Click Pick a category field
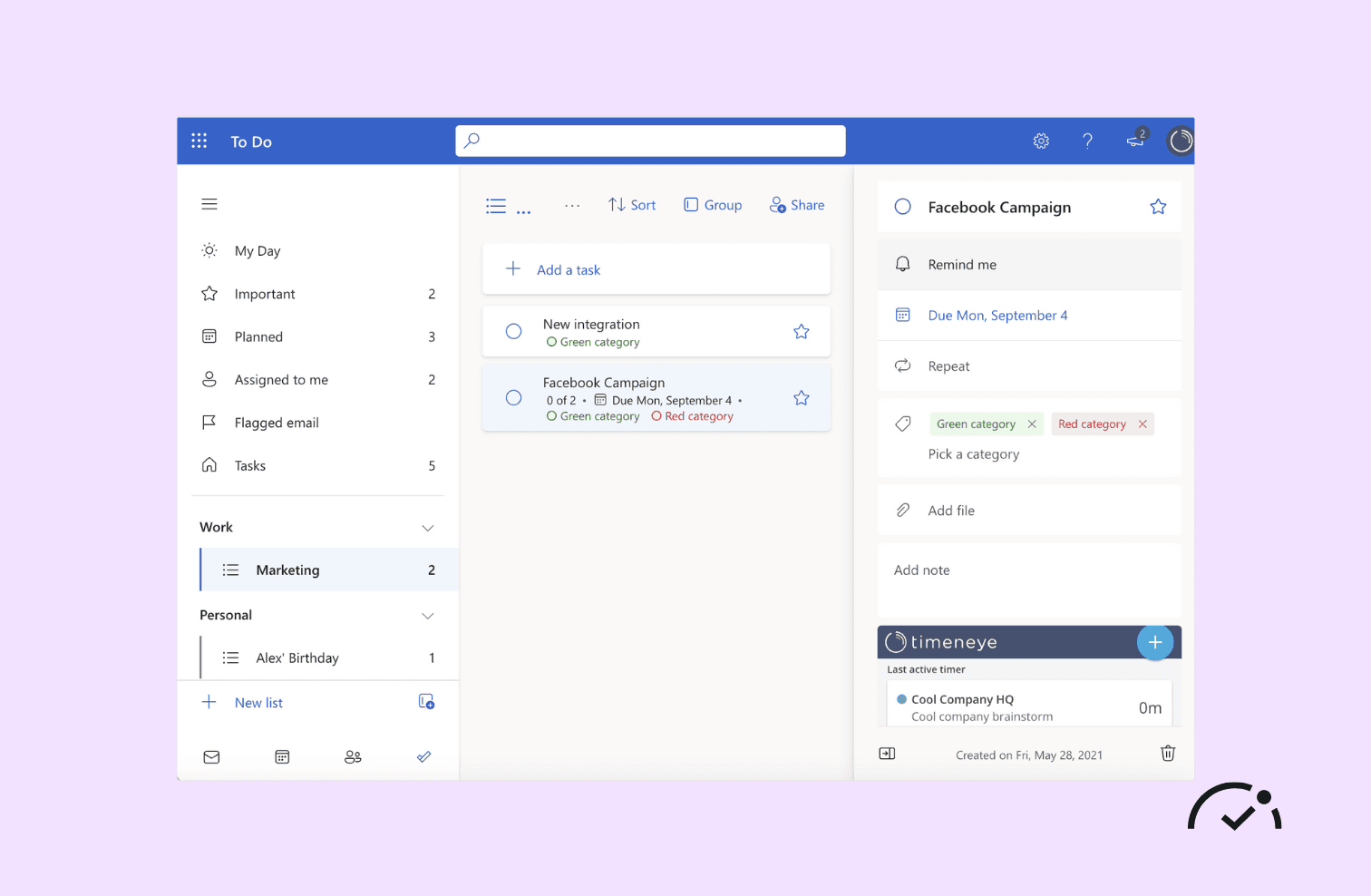This screenshot has height=896, width=1371. (974, 454)
